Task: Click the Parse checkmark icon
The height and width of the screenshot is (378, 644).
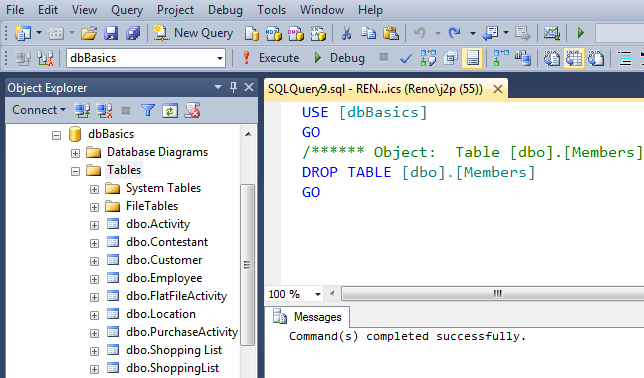Action: point(406,58)
